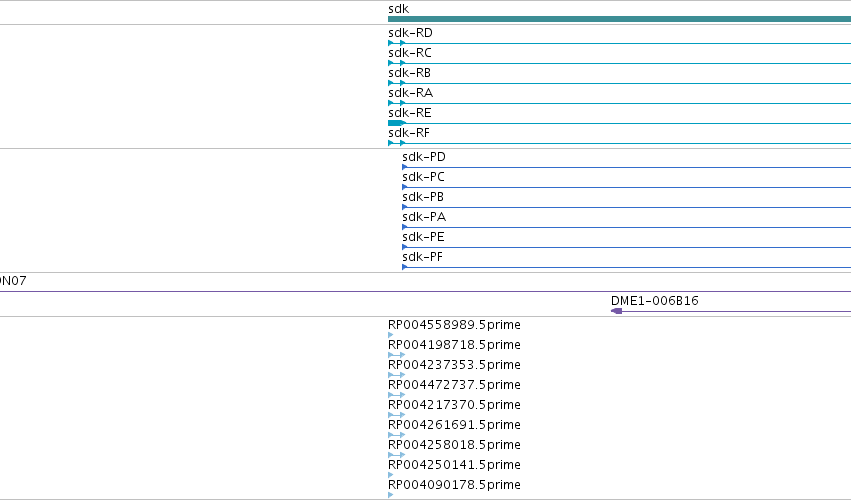Screen dimensions: 851x500
Task: Click the sdk-RB exon arrow glyph
Action: click(x=397, y=83)
